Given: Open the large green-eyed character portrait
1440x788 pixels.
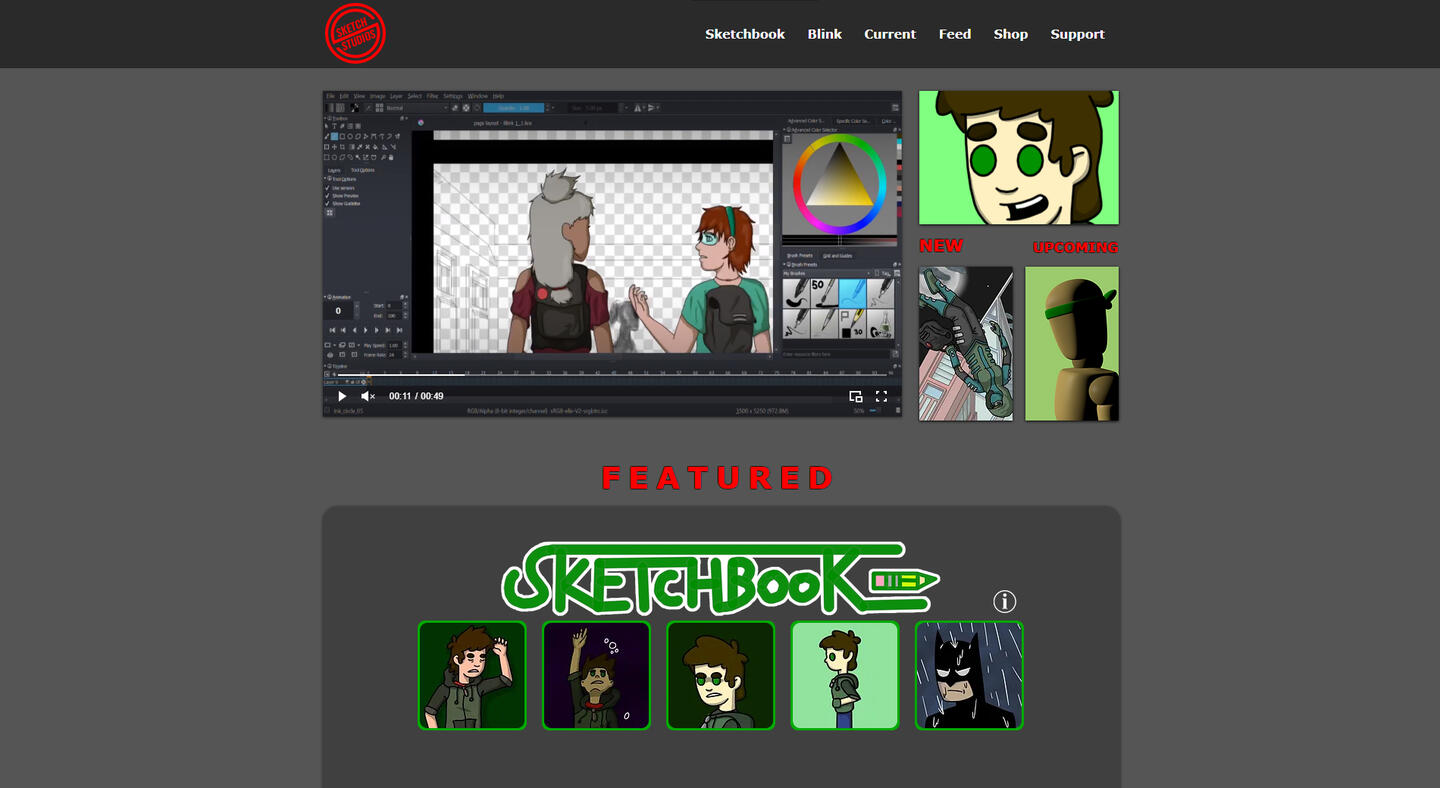Looking at the screenshot, I should click(x=1018, y=157).
